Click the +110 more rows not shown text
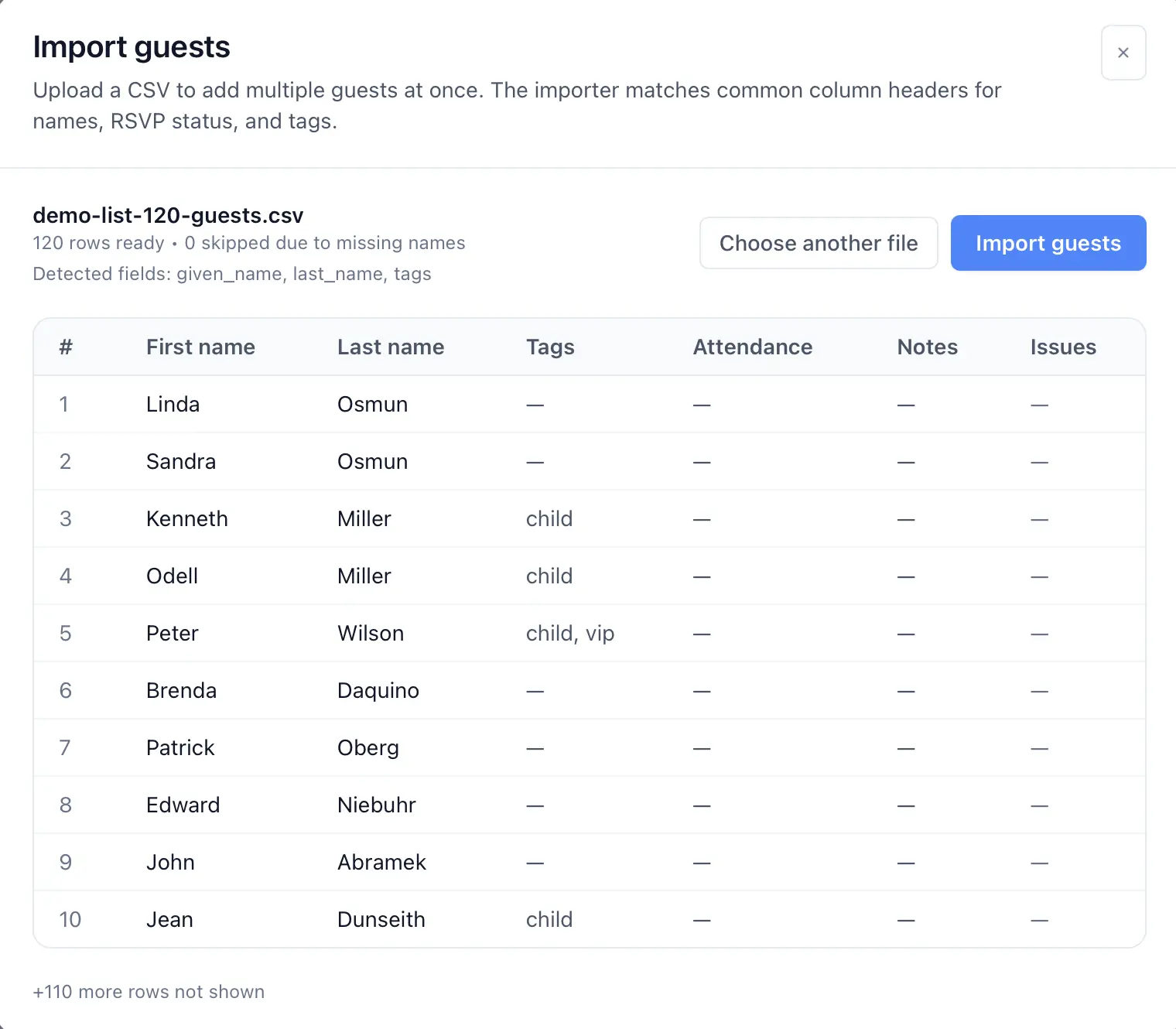1176x1029 pixels. pyautogui.click(x=149, y=991)
